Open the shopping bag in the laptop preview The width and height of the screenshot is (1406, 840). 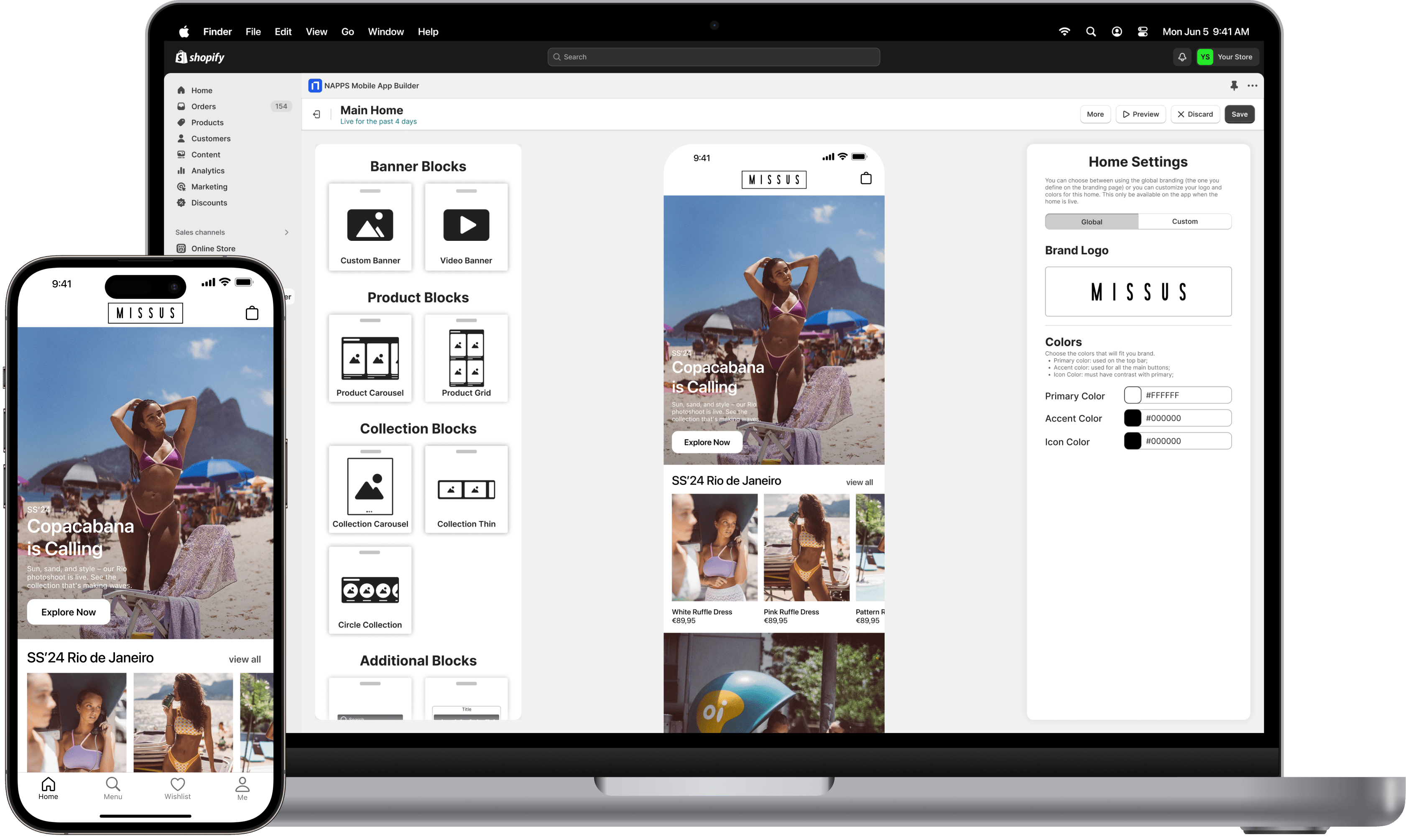coord(866,178)
